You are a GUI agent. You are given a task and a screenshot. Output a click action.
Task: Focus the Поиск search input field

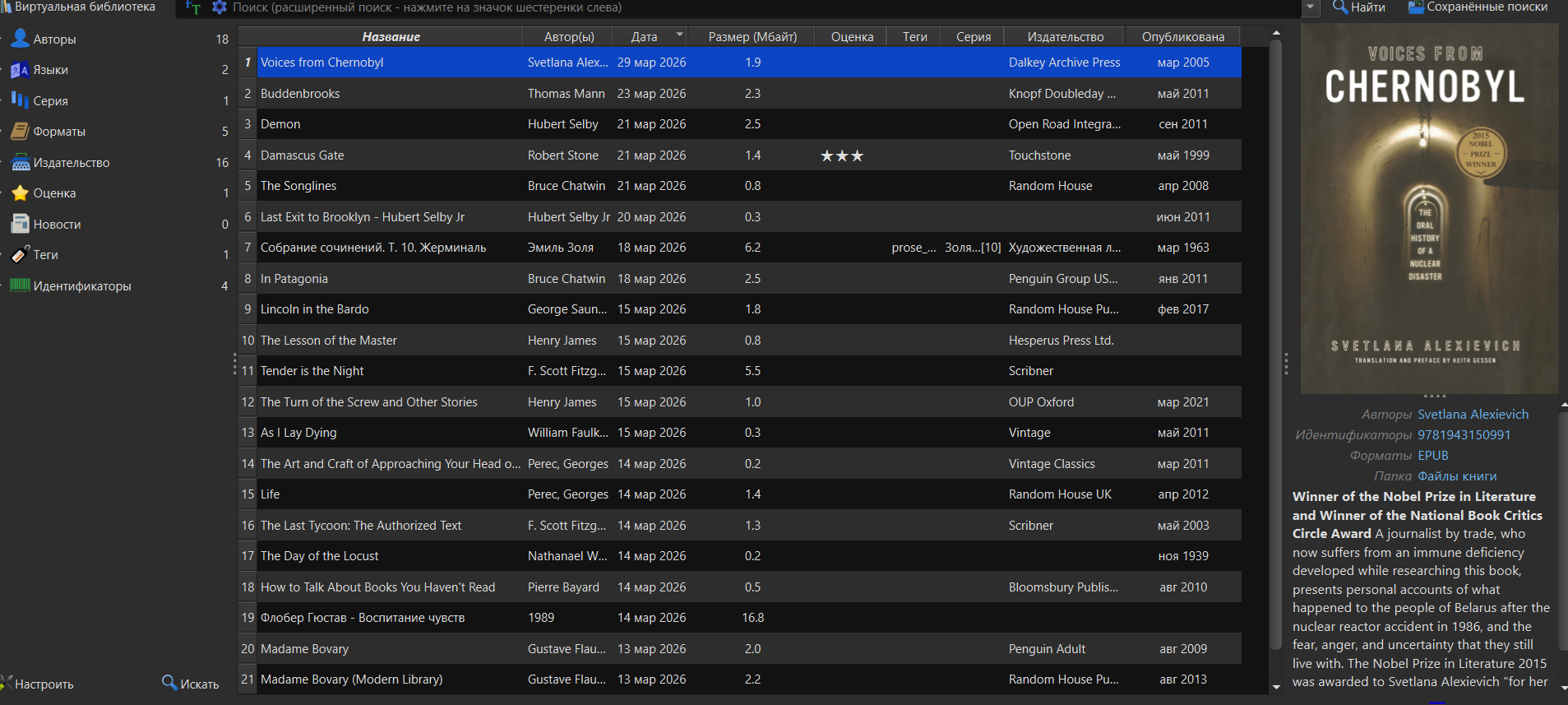click(765, 7)
